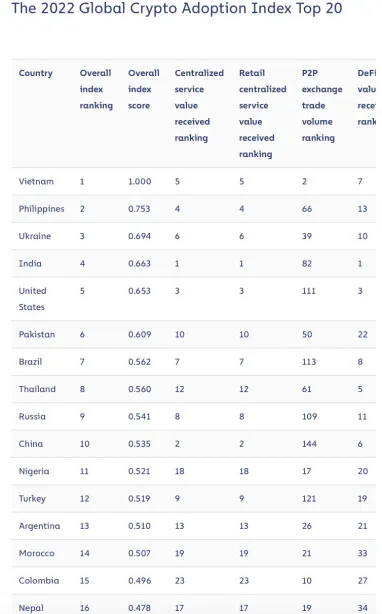Screen dimensions: 382x614
Task: Click the Overall index score header
Action: click(x=144, y=89)
